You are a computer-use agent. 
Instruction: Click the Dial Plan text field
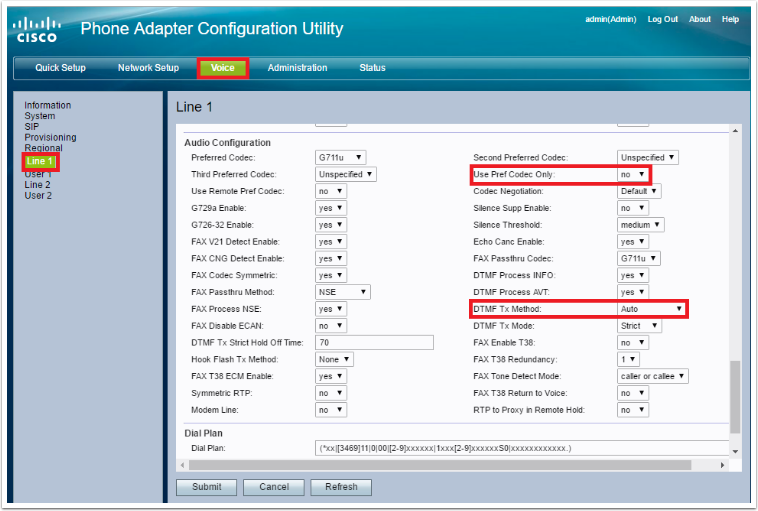coord(522,448)
